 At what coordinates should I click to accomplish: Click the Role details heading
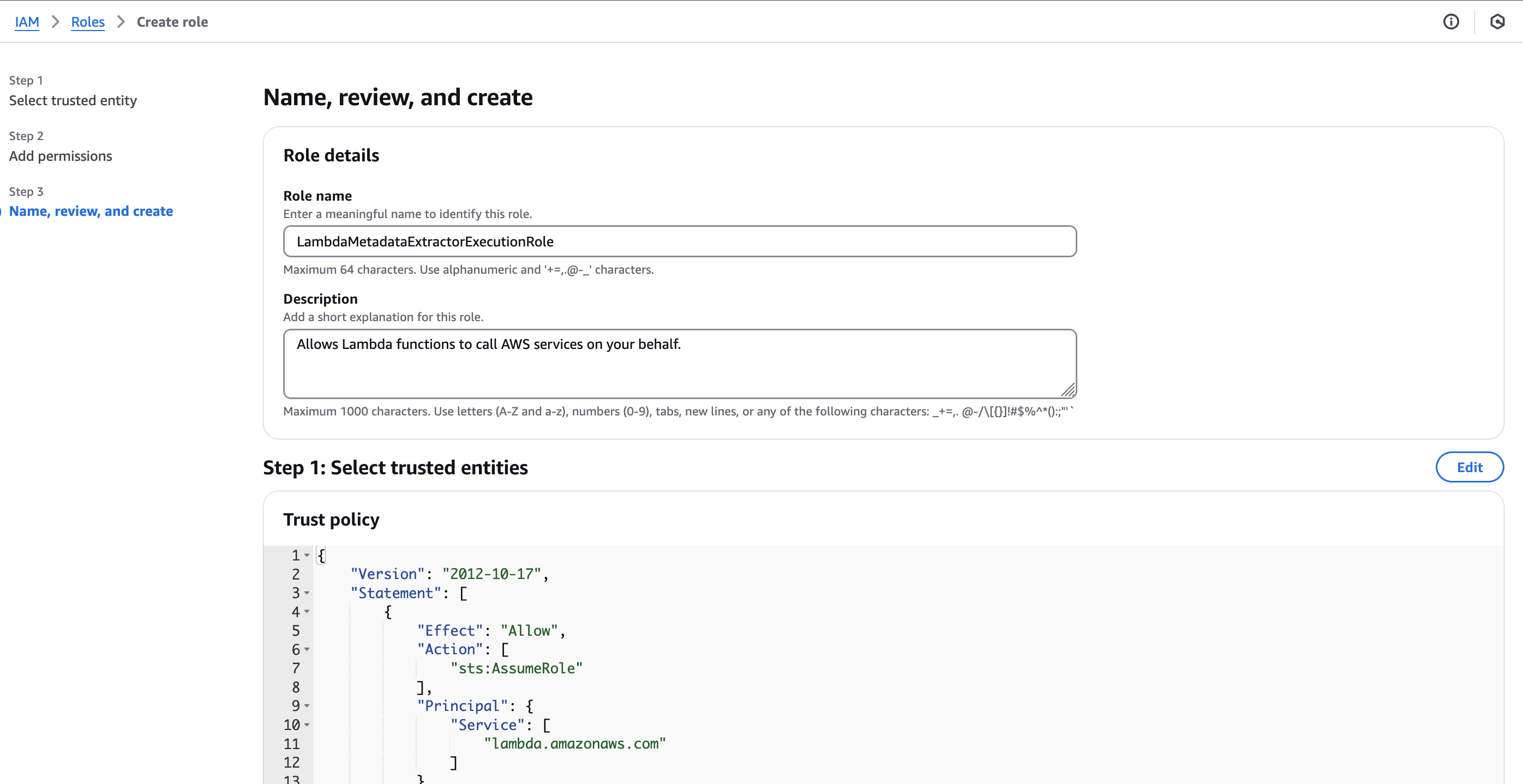tap(331, 155)
